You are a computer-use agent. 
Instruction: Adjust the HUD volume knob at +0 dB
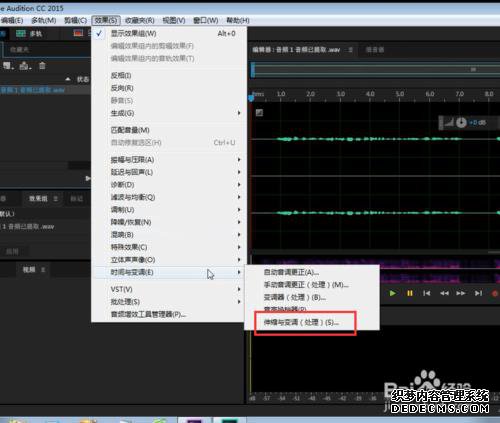coord(461,123)
